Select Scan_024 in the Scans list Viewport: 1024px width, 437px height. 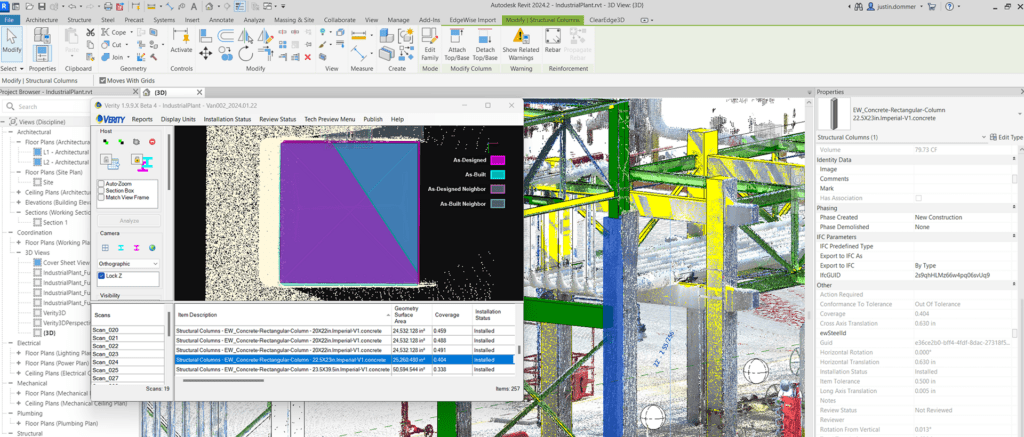[128, 362]
